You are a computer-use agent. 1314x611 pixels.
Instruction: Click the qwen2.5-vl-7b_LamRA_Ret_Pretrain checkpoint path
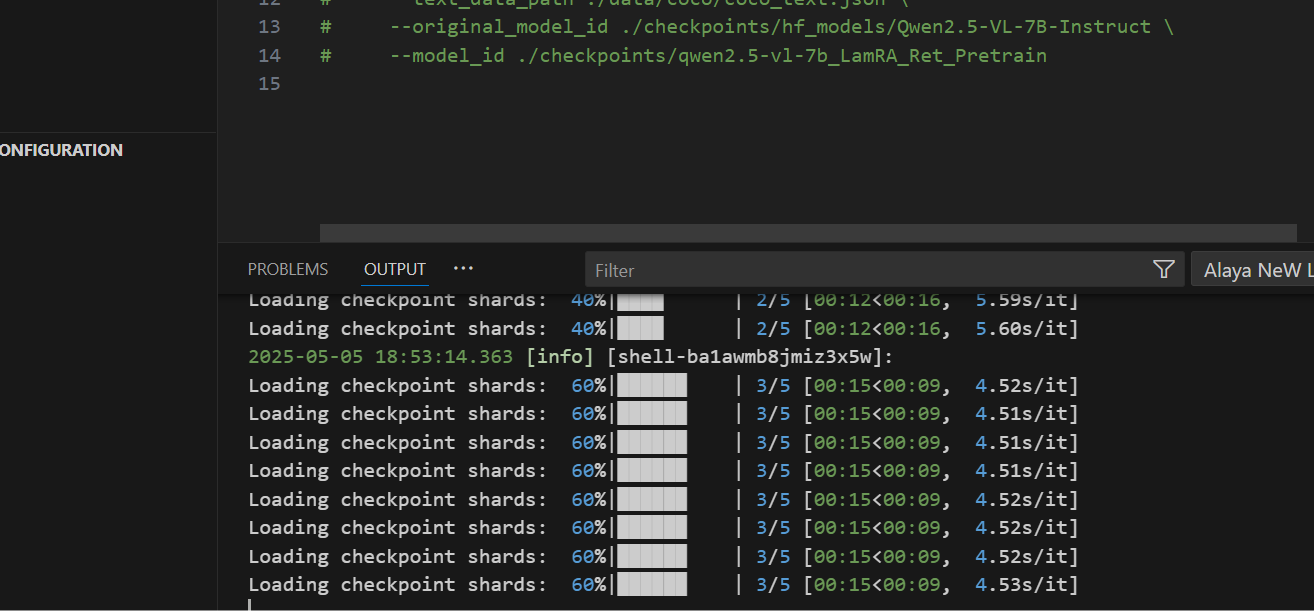(x=782, y=56)
